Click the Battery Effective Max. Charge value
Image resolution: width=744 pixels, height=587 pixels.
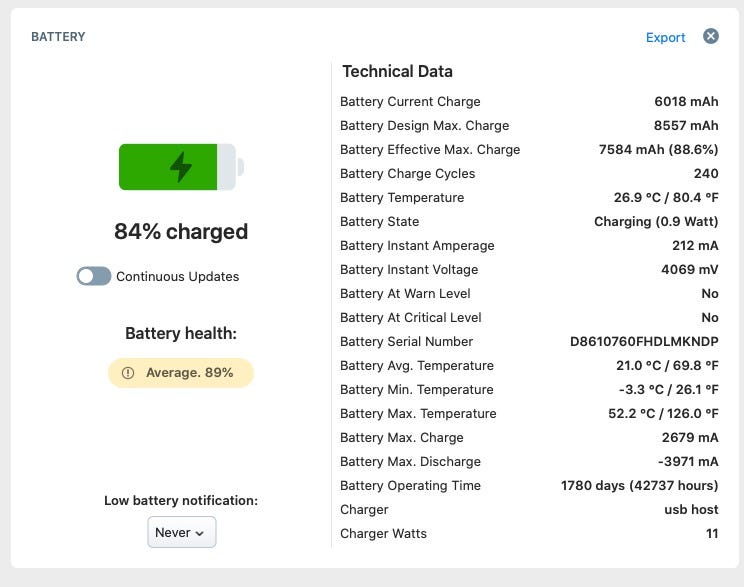click(658, 149)
